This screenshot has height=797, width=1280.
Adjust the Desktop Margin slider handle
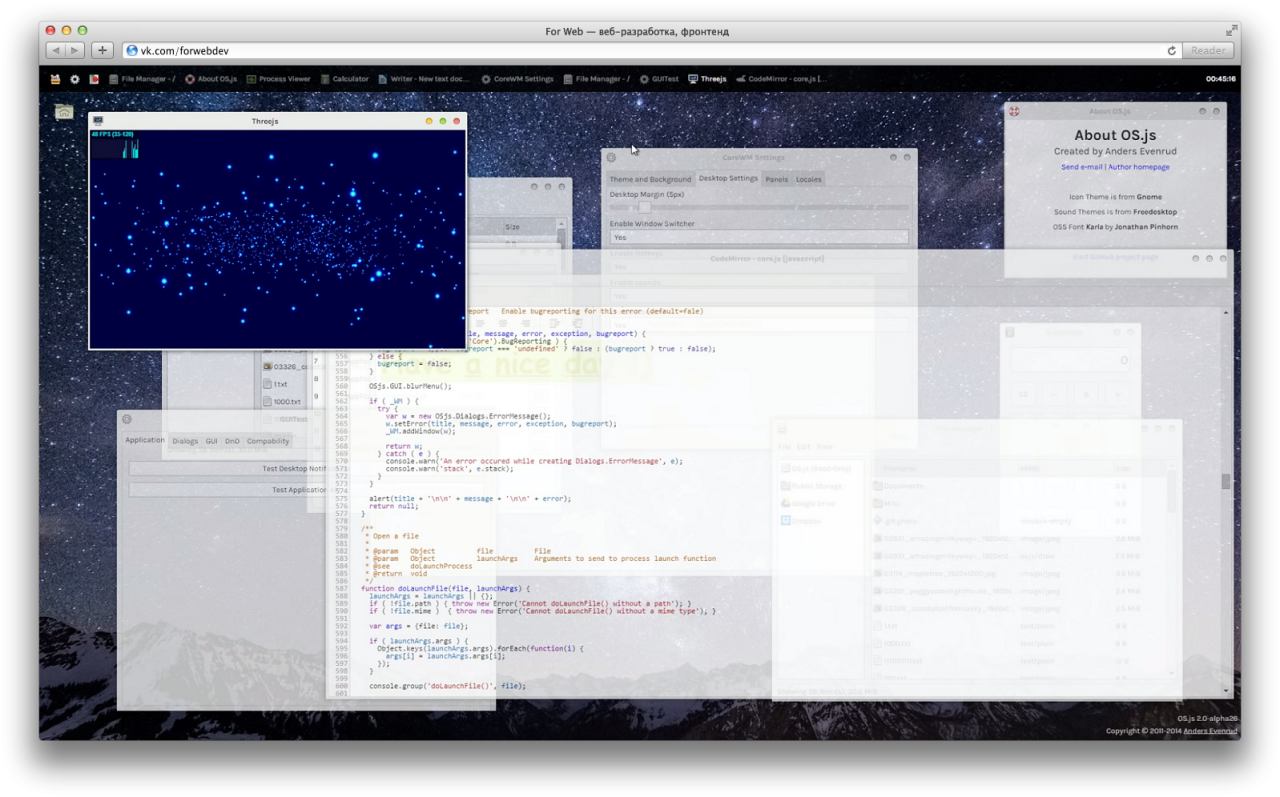[x=644, y=207]
